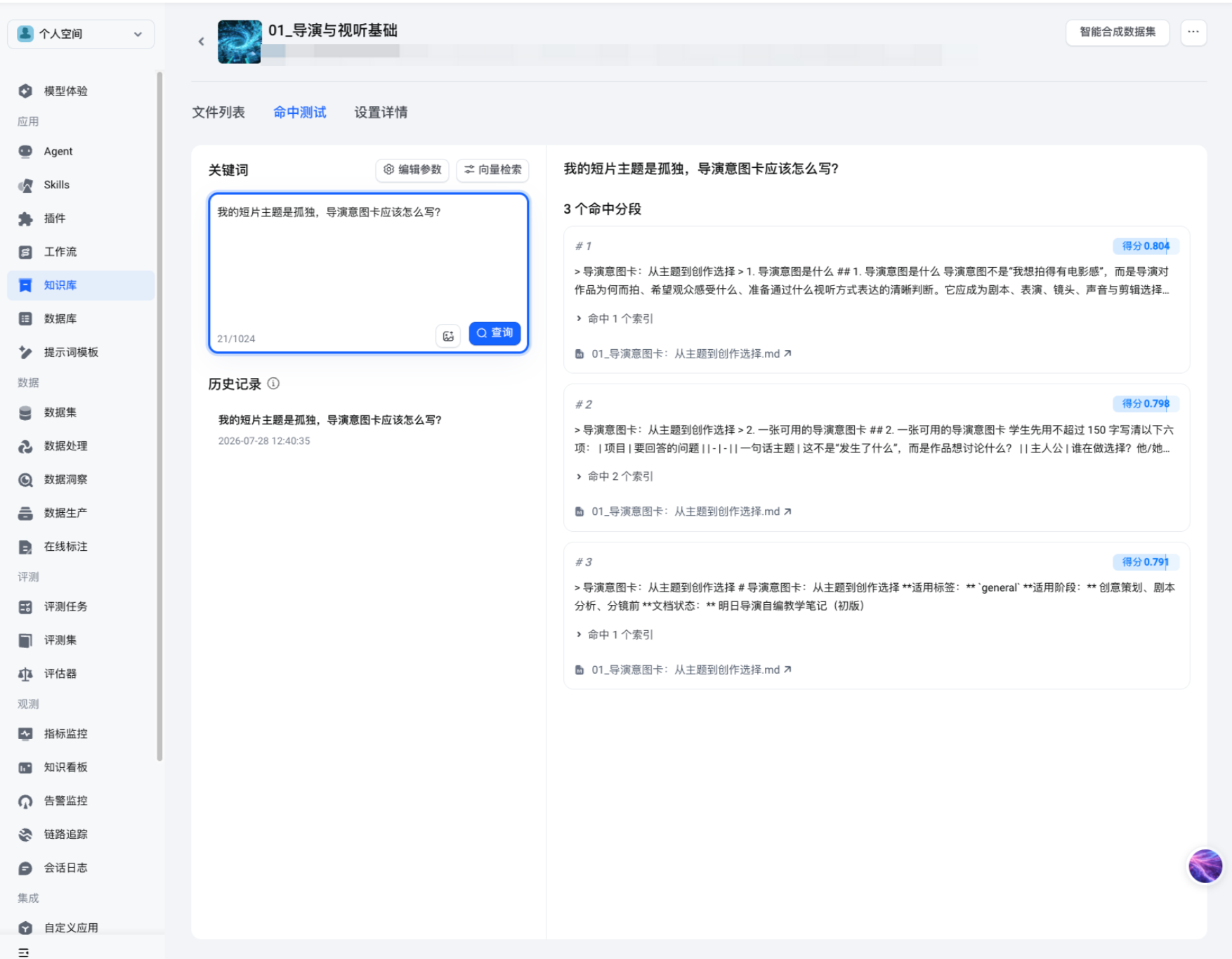Open the 模型体验 sidebar icon

click(25, 91)
